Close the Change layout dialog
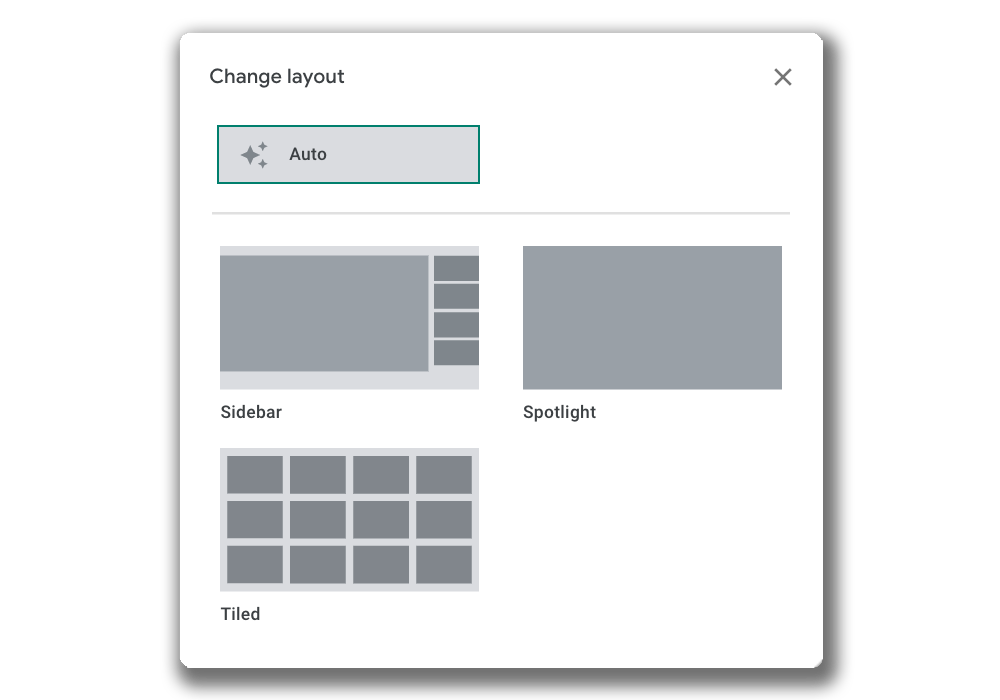This screenshot has width=1000, height=700. click(x=782, y=77)
